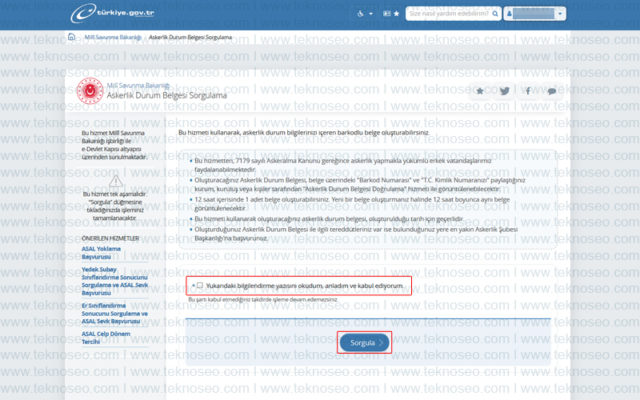Open Yedek Subay Sınıflandırma Sonucunu link

(115, 281)
